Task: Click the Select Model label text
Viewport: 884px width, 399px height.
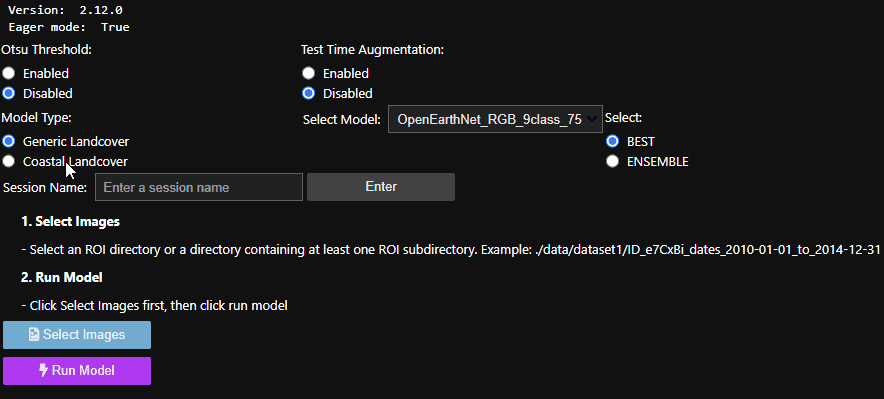Action: (x=342, y=119)
